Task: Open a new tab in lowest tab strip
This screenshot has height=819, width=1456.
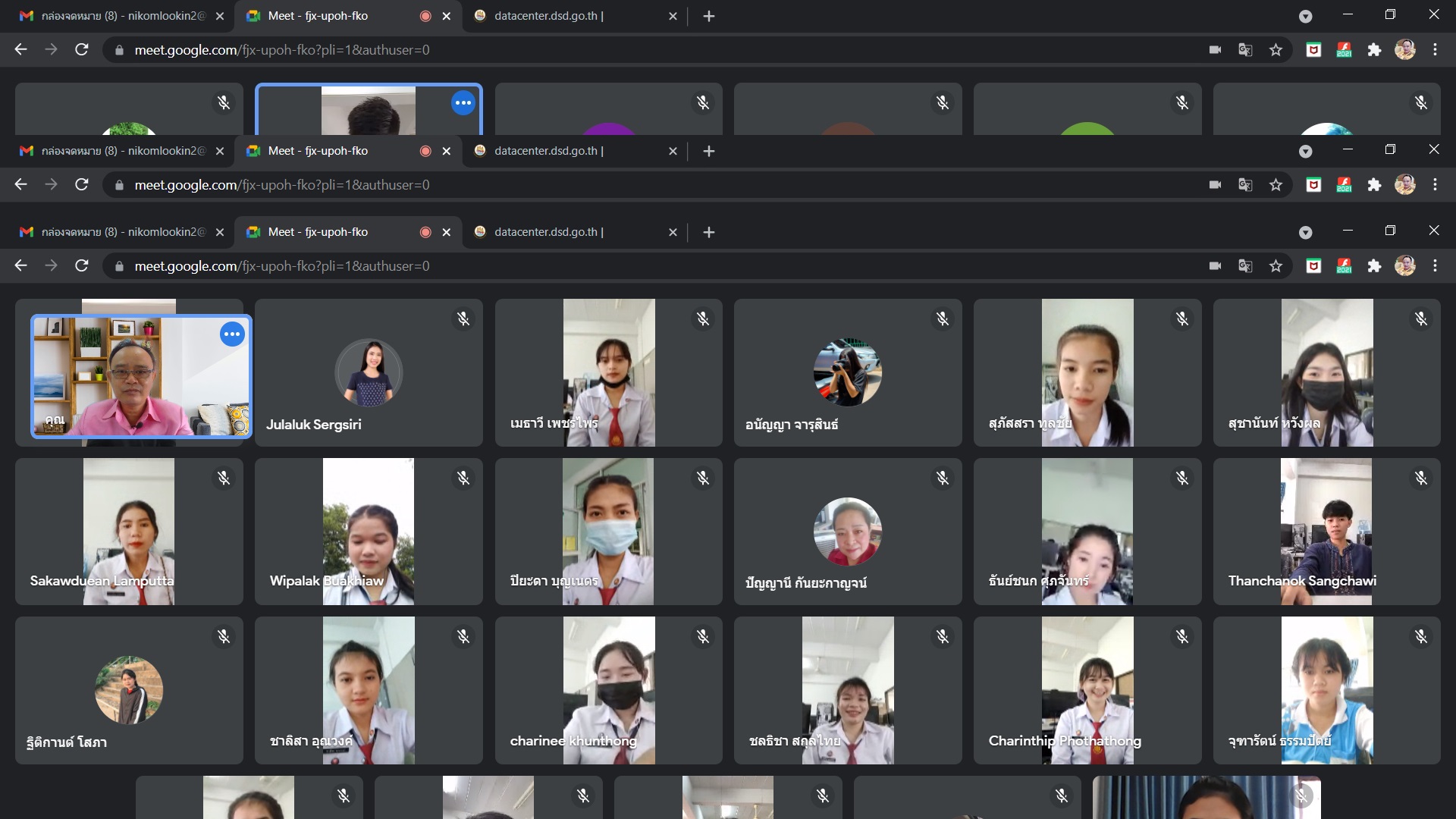Action: pos(709,232)
